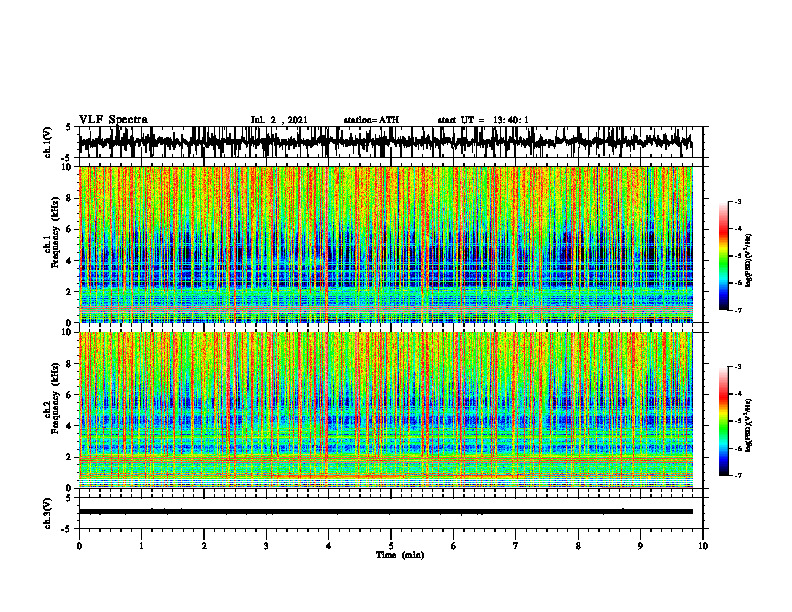This screenshot has height=612, width=792.
Task: Click the "2" kHz tick on ch.1 axis
Action: click(70, 292)
